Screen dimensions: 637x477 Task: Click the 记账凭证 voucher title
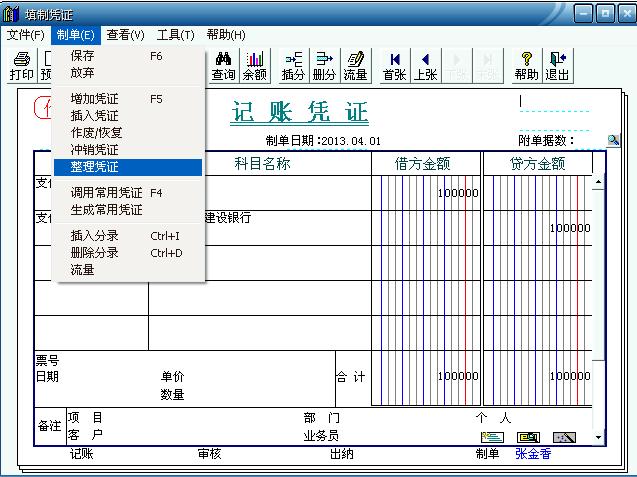300,112
